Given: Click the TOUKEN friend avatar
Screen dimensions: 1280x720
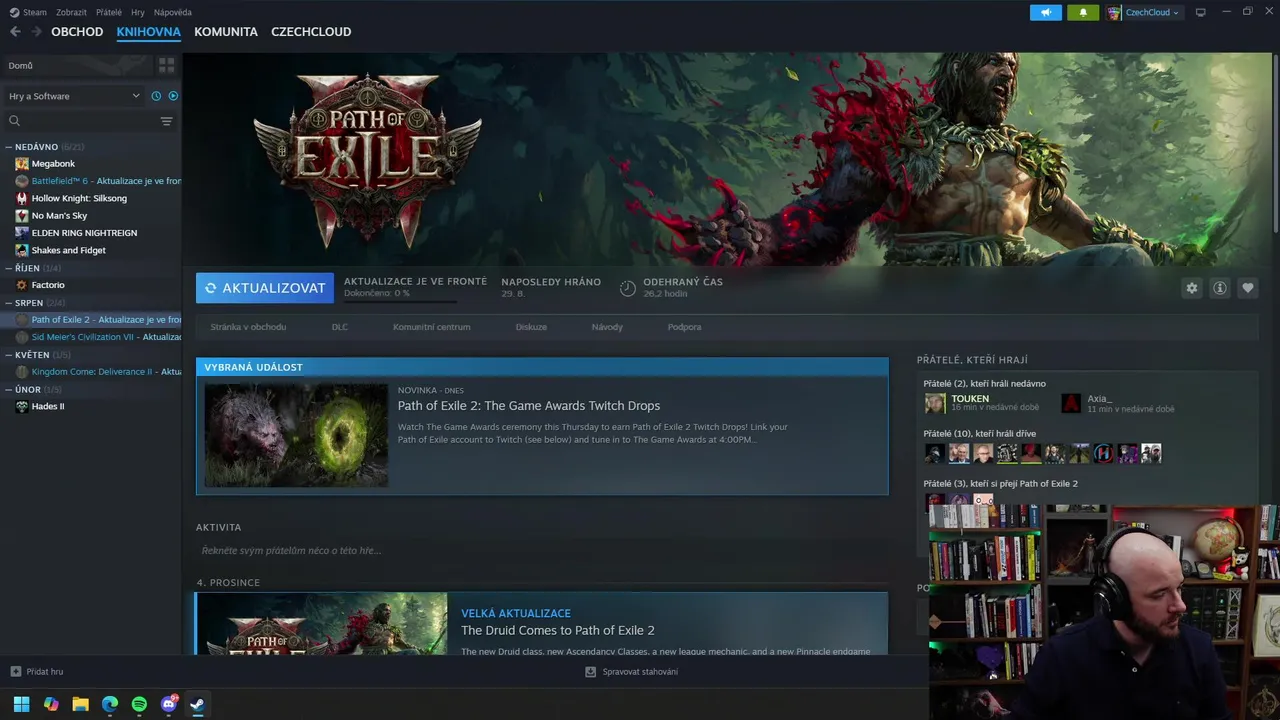Looking at the screenshot, I should [935, 403].
